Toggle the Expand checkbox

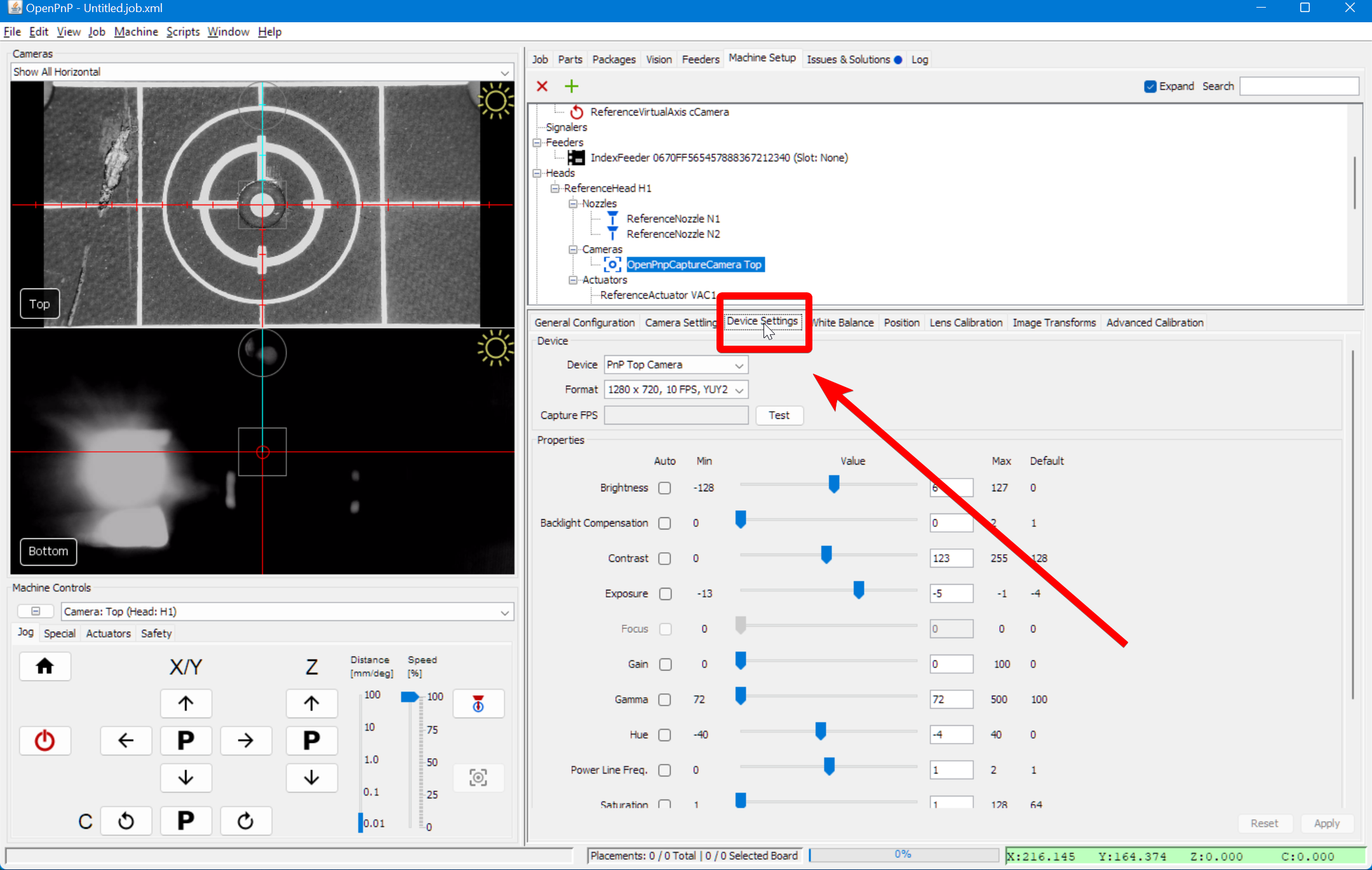[1150, 86]
